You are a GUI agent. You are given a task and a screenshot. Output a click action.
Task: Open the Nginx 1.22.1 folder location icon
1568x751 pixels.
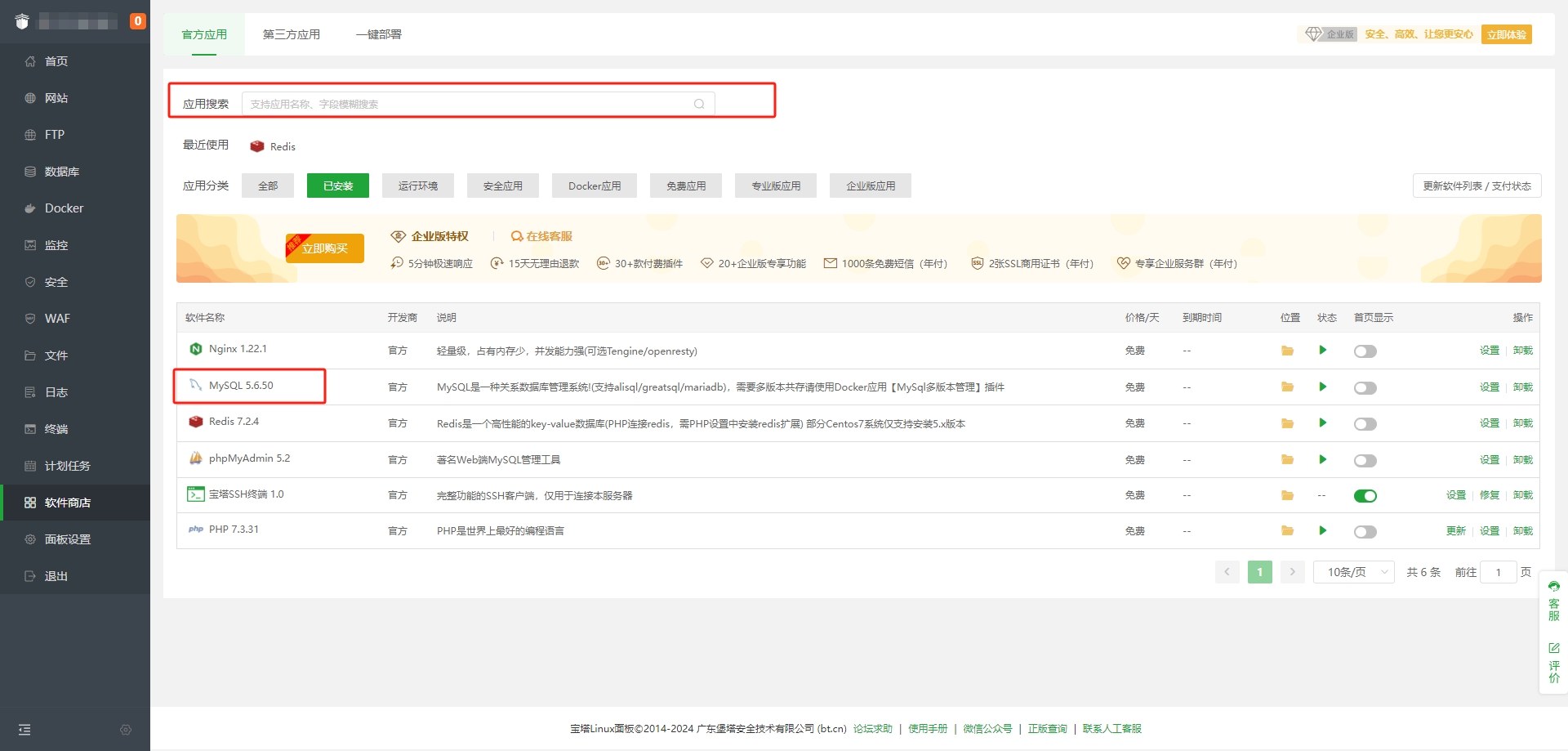pyautogui.click(x=1287, y=351)
